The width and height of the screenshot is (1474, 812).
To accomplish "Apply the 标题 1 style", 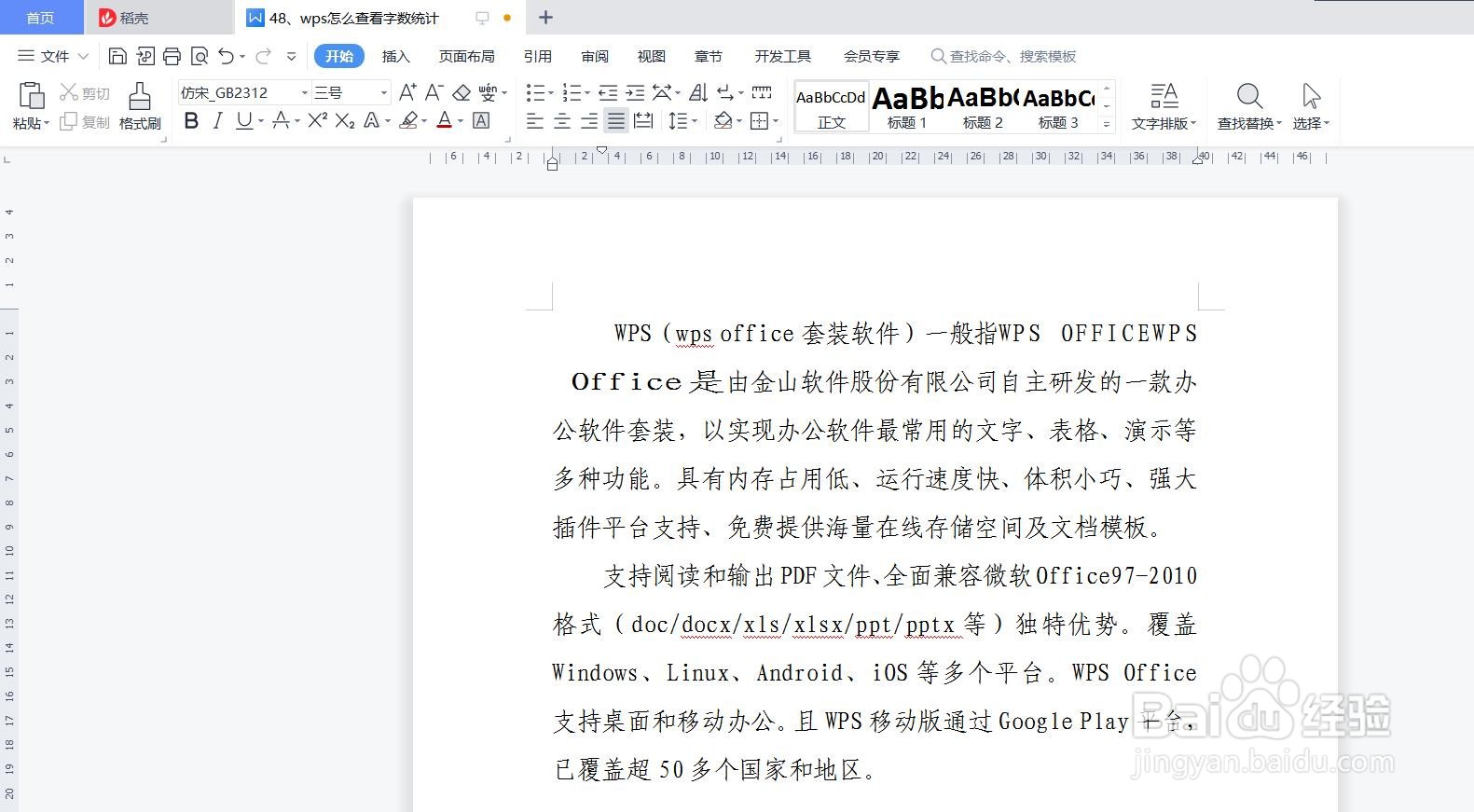I will pos(907,107).
